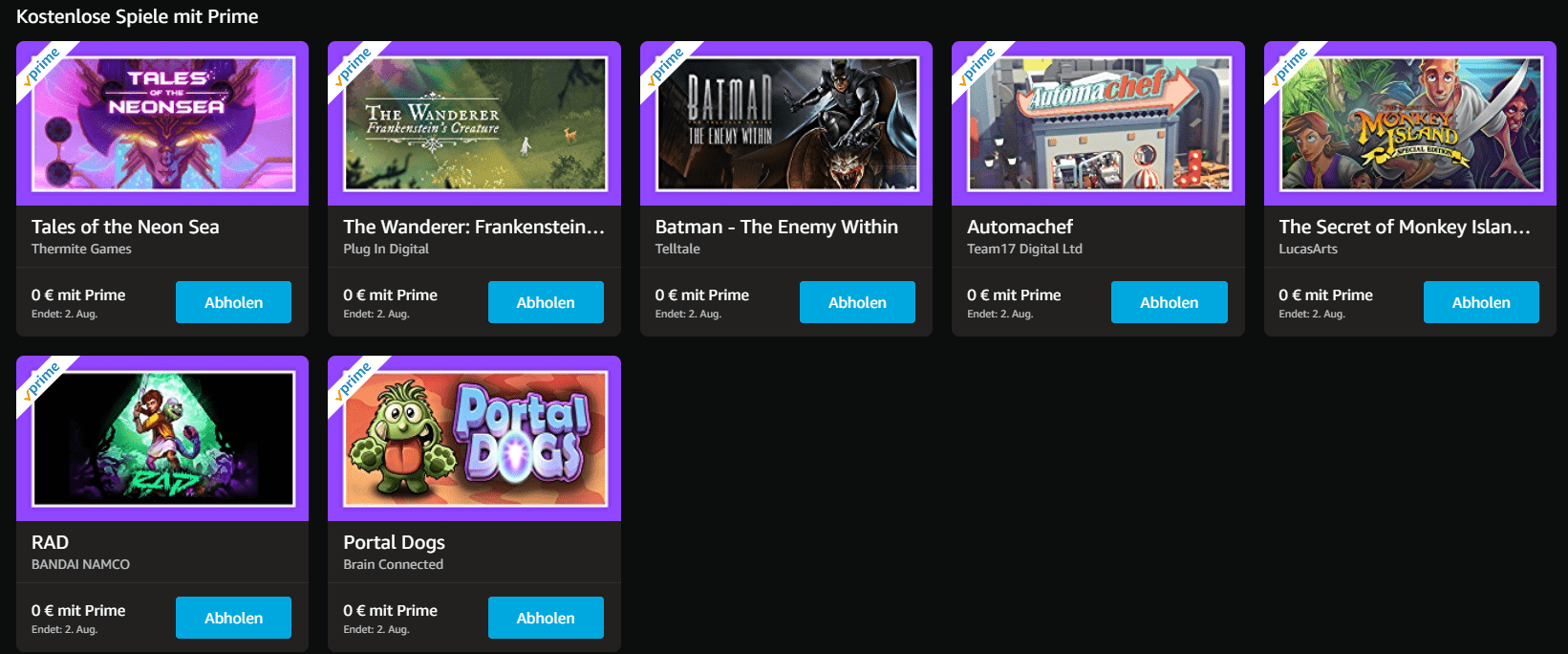Claim Portal Dogs using the Abholen button
Screen dimensions: 1568x654
pyautogui.click(x=546, y=618)
